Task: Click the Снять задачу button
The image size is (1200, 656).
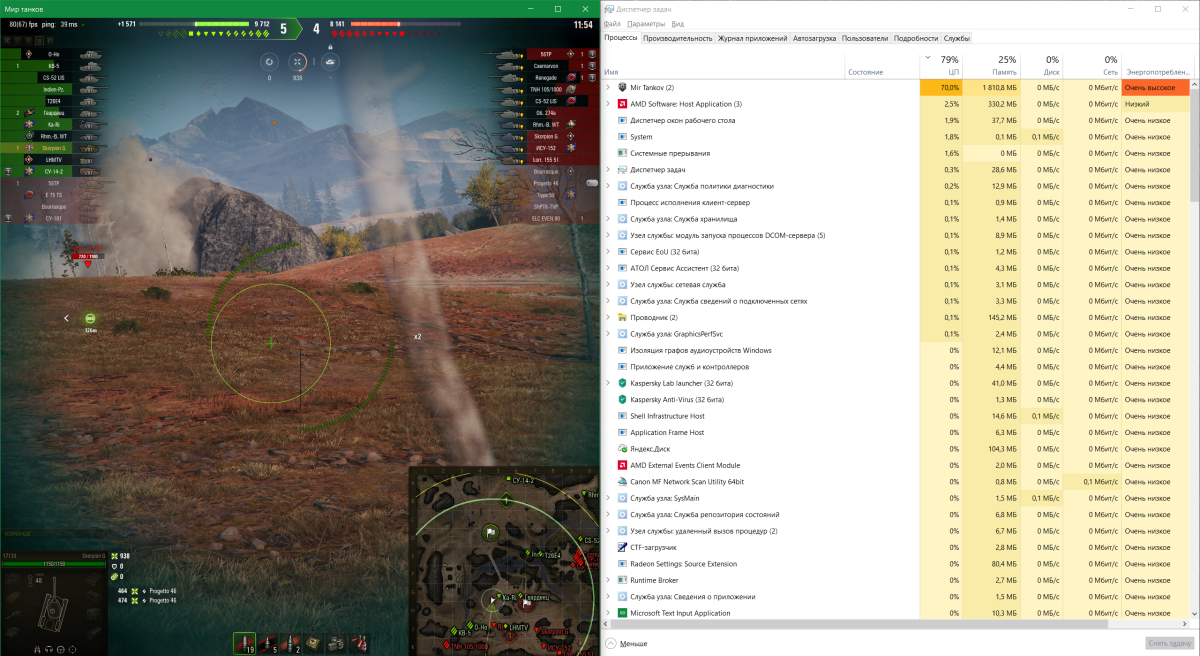Action: pyautogui.click(x=1170, y=643)
